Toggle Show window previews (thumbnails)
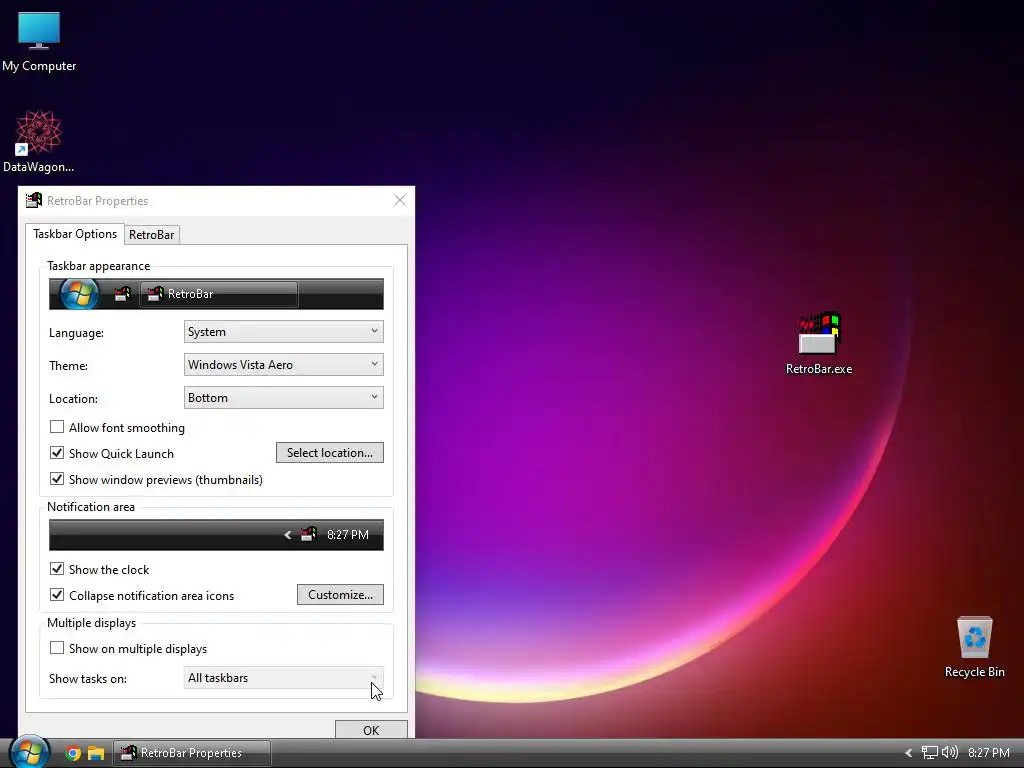The height and width of the screenshot is (768, 1024). click(x=57, y=479)
